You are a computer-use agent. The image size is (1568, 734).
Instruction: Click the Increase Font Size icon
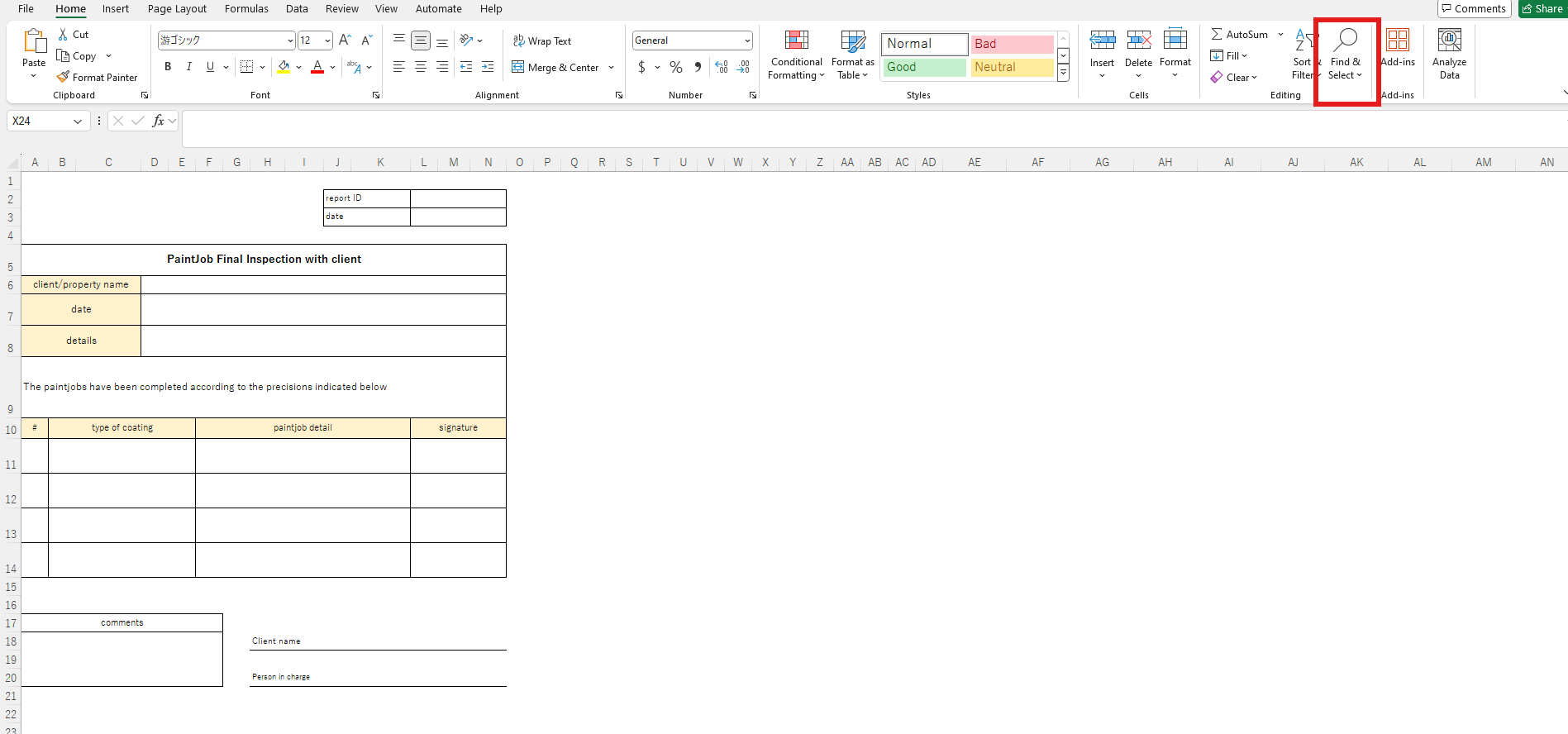click(x=346, y=40)
